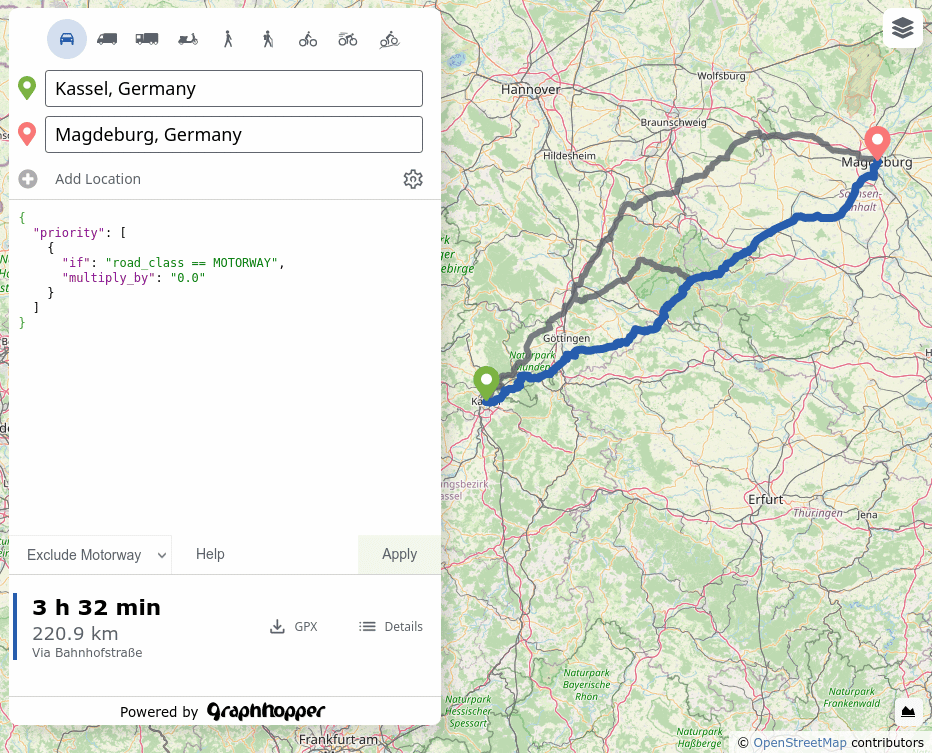Expand the route Details list
932x753 pixels.
coord(391,627)
